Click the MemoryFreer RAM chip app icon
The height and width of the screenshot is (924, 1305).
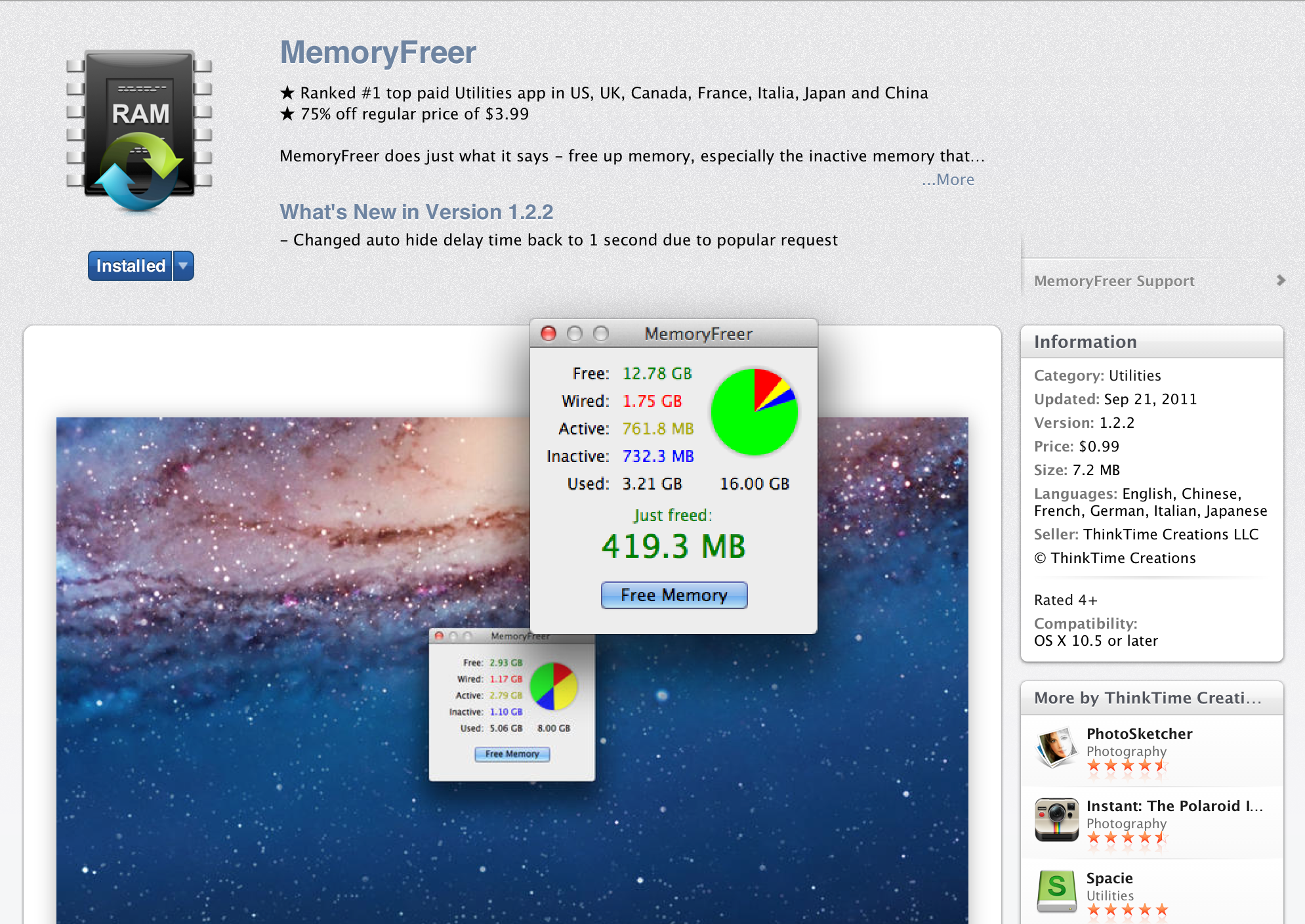point(139,130)
